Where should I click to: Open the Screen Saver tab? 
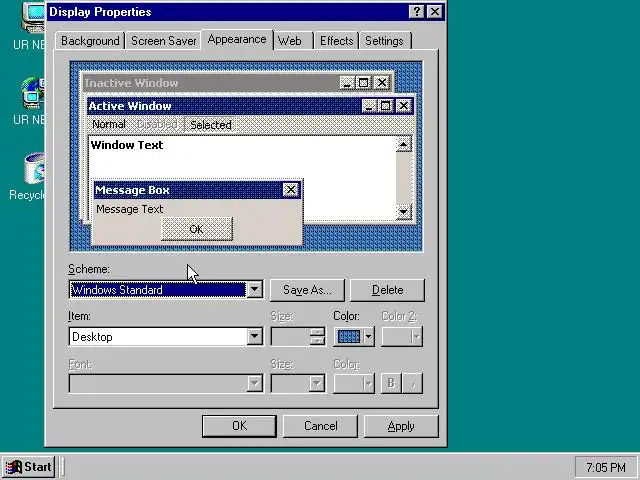(x=163, y=41)
